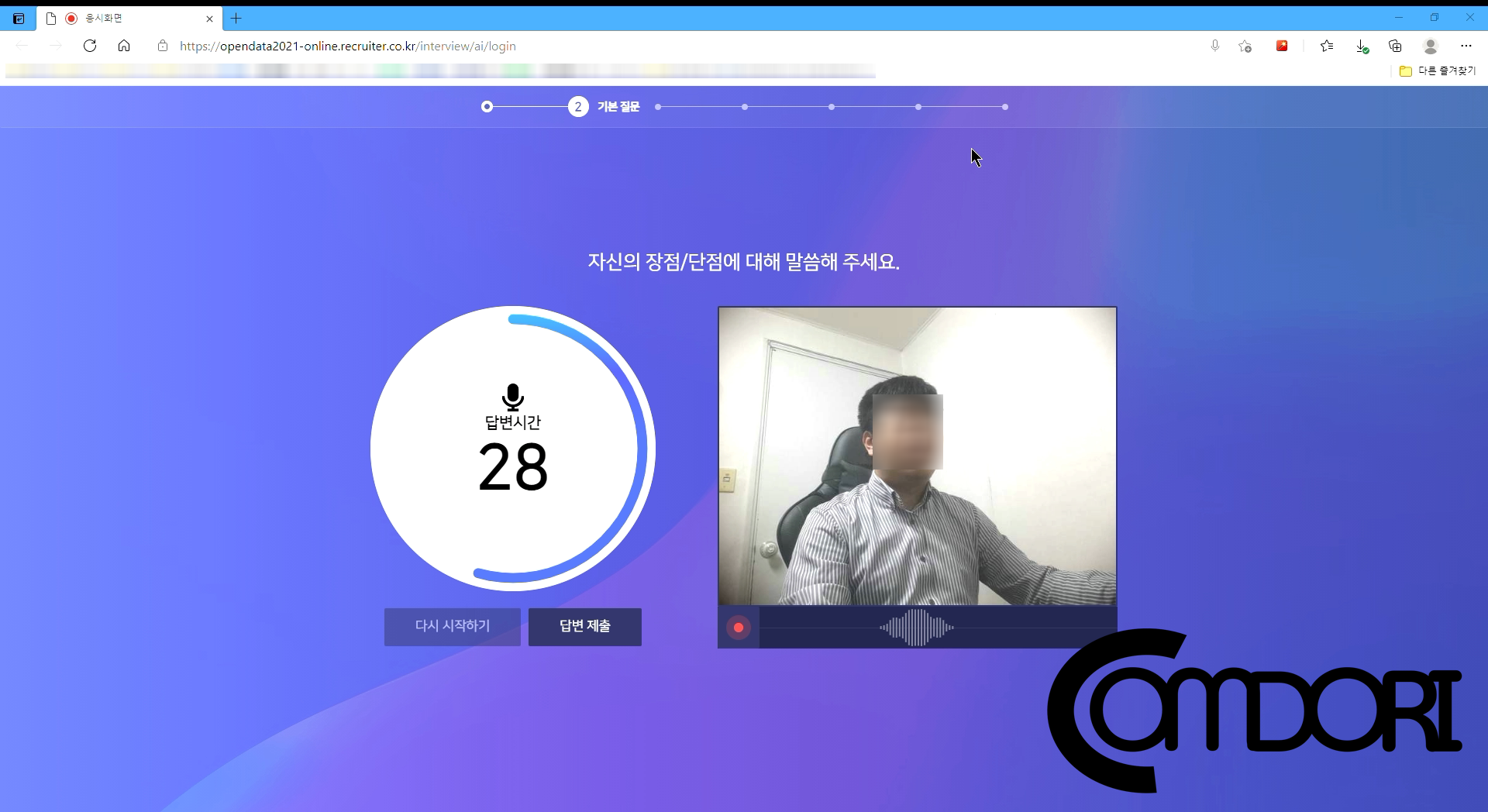This screenshot has width=1488, height=812.
Task: Click the last step dot in progress bar
Action: (1005, 107)
